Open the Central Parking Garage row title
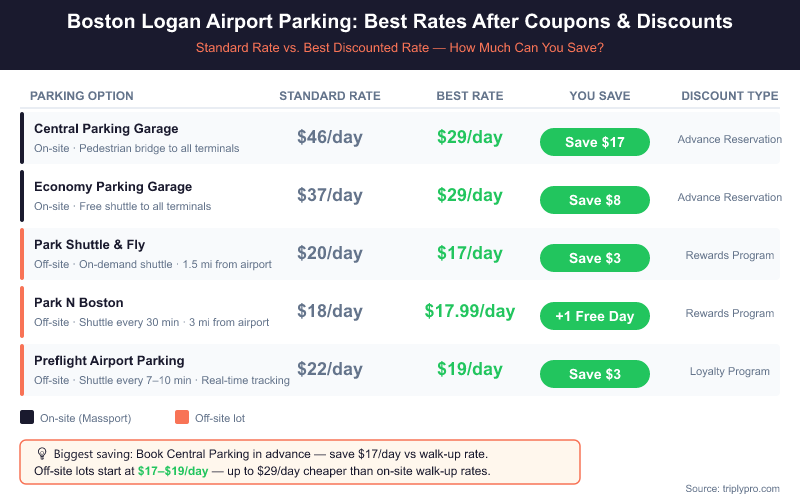The image size is (800, 500). coord(106,129)
